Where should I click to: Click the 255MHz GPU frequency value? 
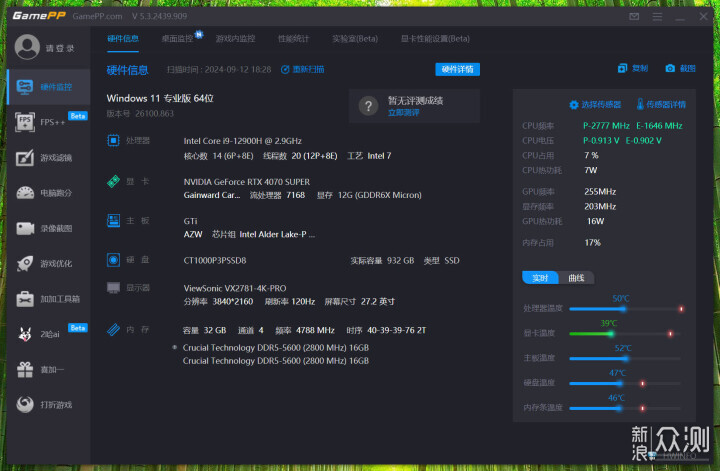(x=600, y=191)
